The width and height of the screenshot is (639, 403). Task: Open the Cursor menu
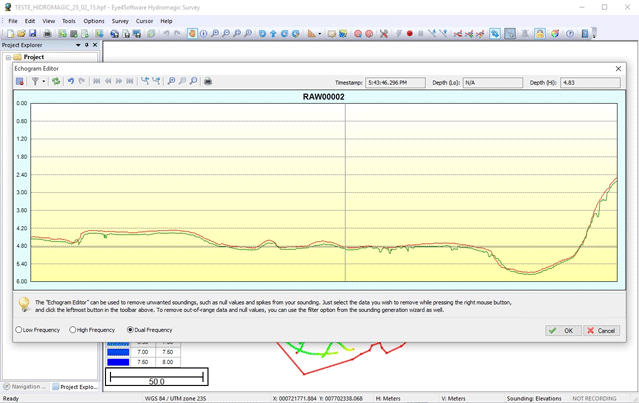pos(144,21)
